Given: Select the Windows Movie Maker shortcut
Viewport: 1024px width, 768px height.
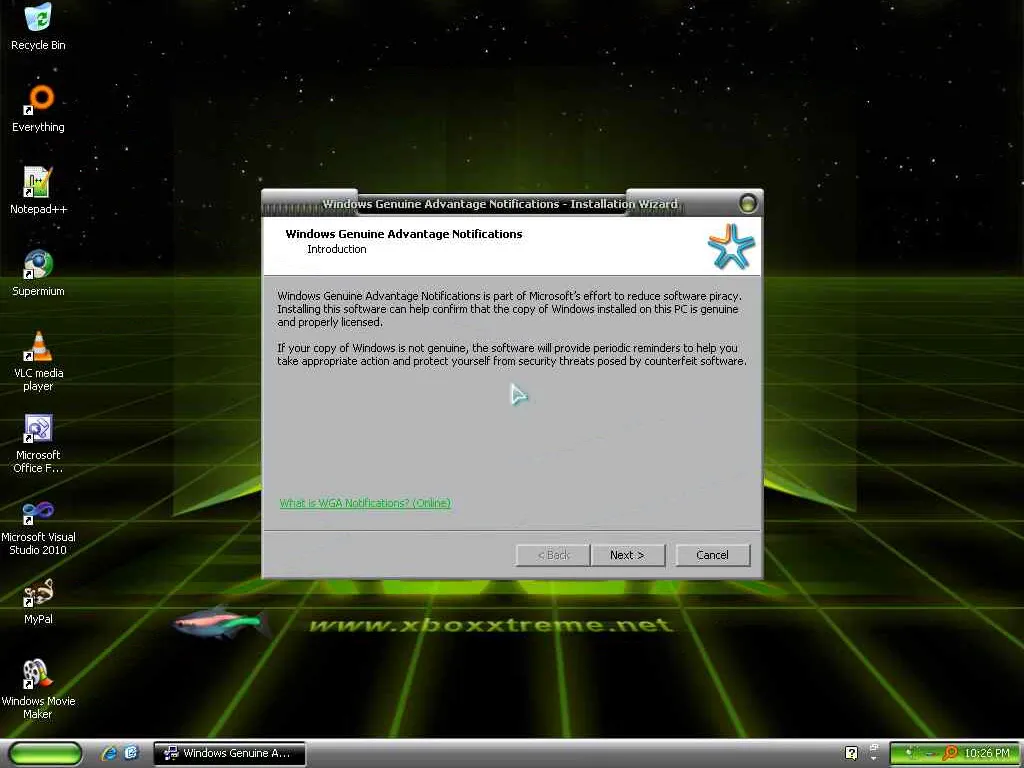Looking at the screenshot, I should click(38, 689).
